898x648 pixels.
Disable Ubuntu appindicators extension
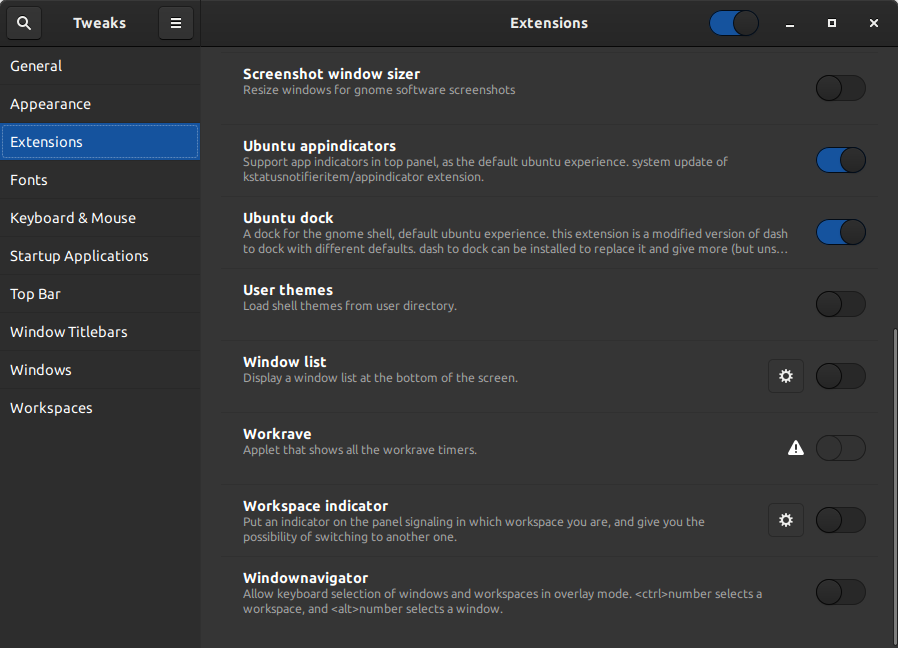point(840,160)
